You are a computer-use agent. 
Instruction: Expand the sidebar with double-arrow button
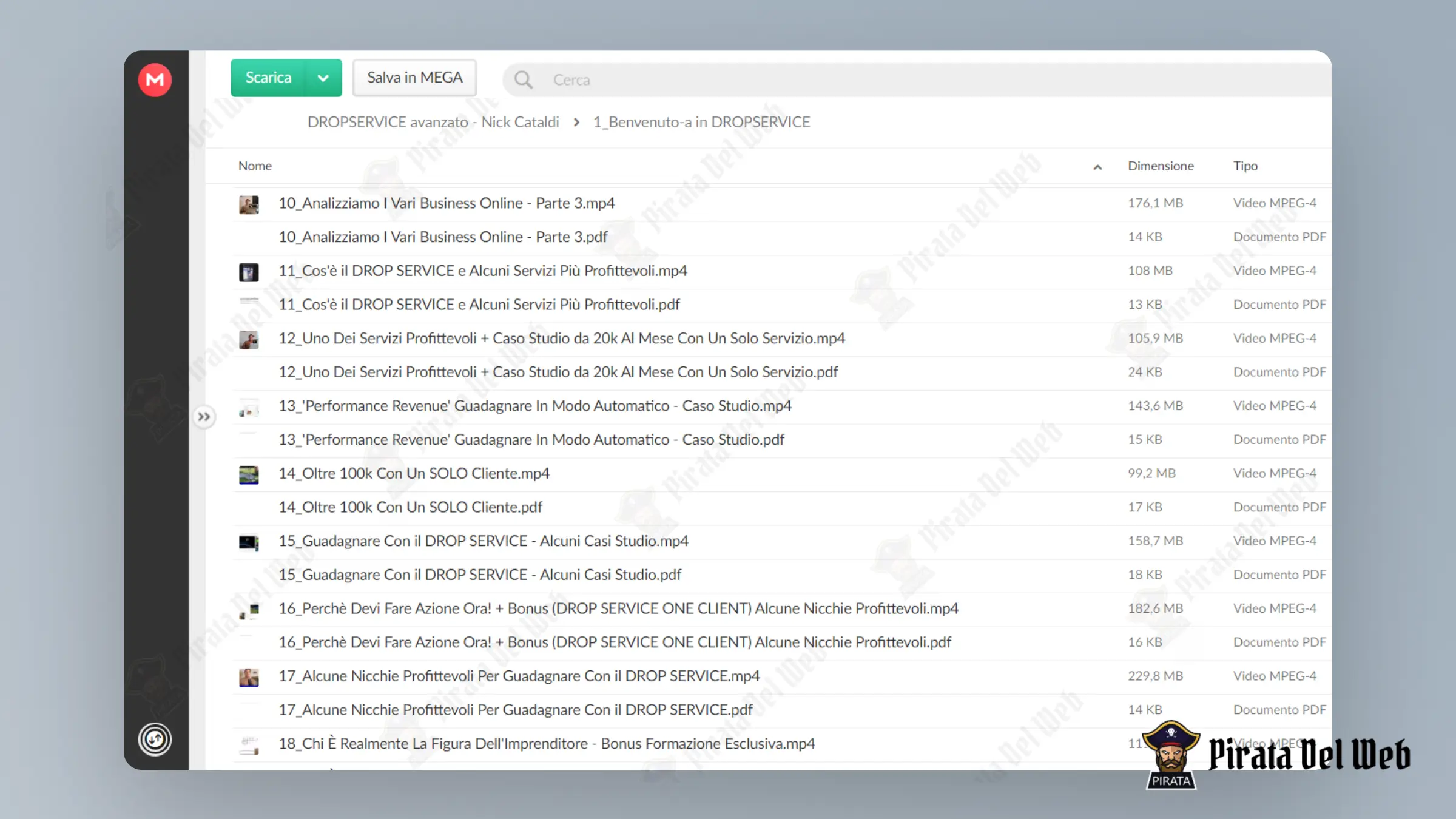coord(204,417)
